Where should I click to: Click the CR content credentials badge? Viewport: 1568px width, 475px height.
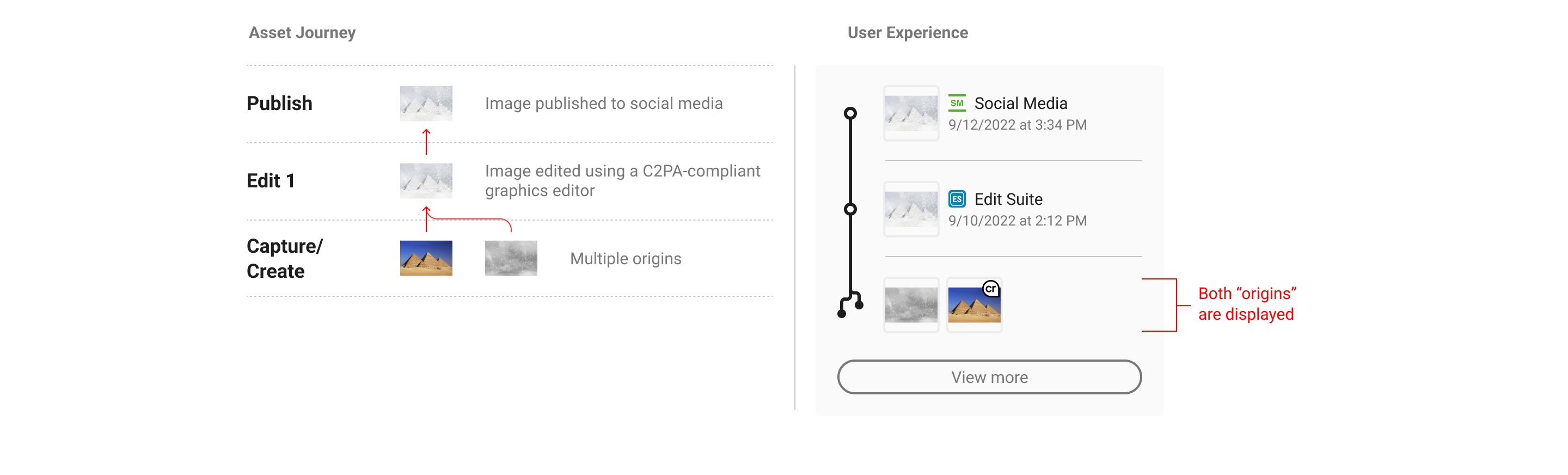coord(991,289)
